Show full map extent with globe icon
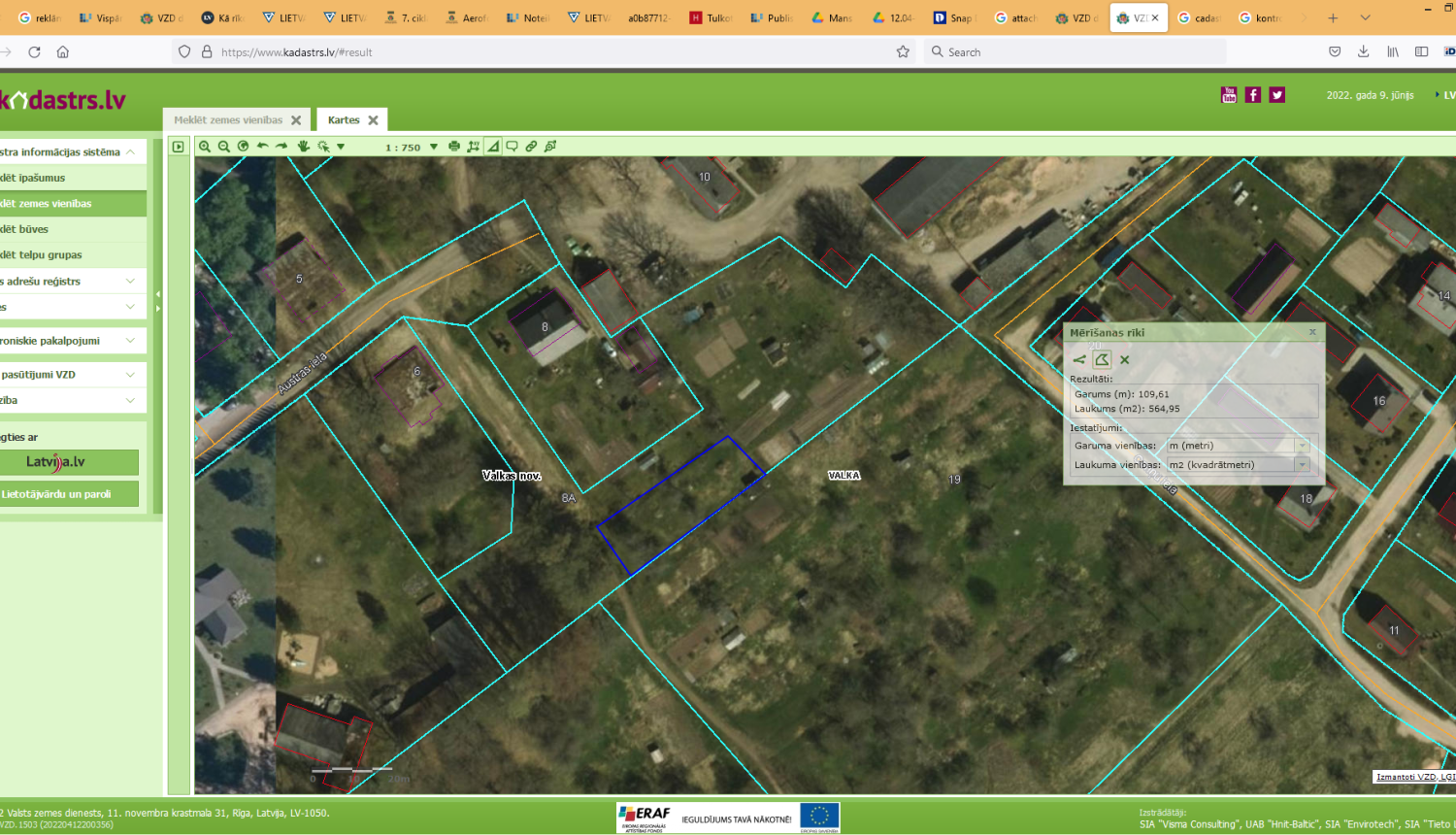 (x=244, y=147)
